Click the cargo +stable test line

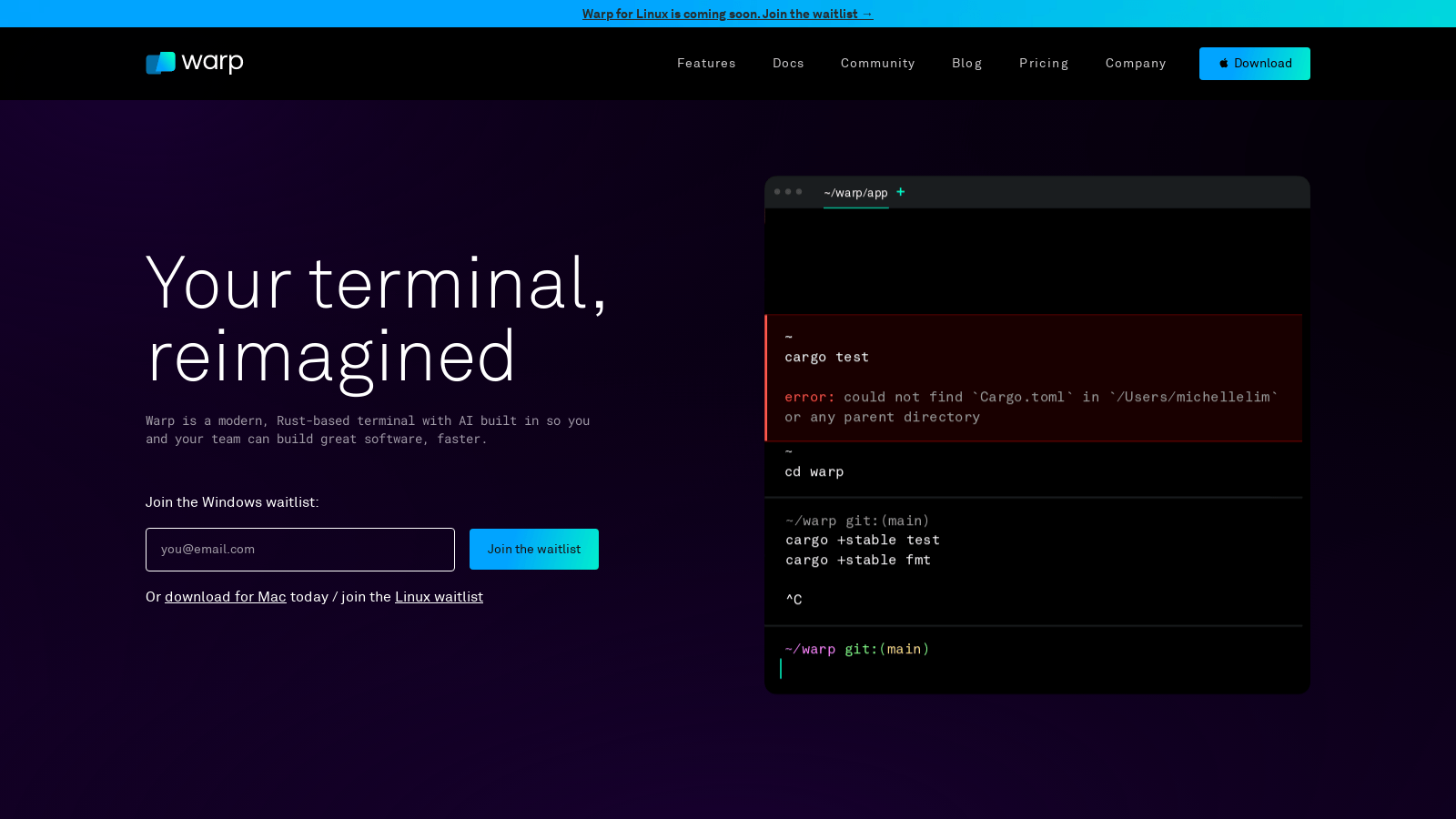(x=863, y=541)
